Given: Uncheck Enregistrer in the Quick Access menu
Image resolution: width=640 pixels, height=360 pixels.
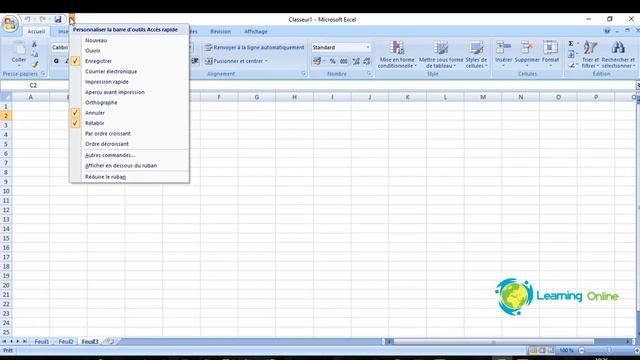Looking at the screenshot, I should coord(129,61).
